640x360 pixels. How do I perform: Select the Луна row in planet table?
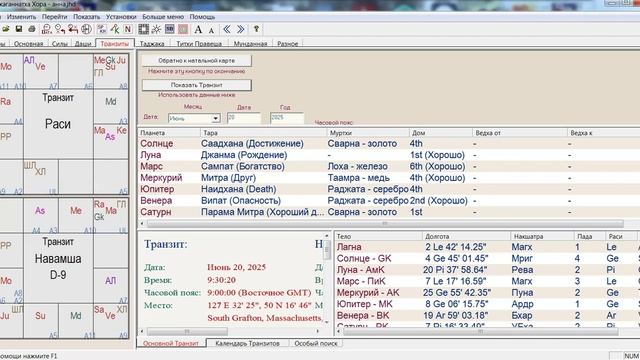click(x=389, y=155)
